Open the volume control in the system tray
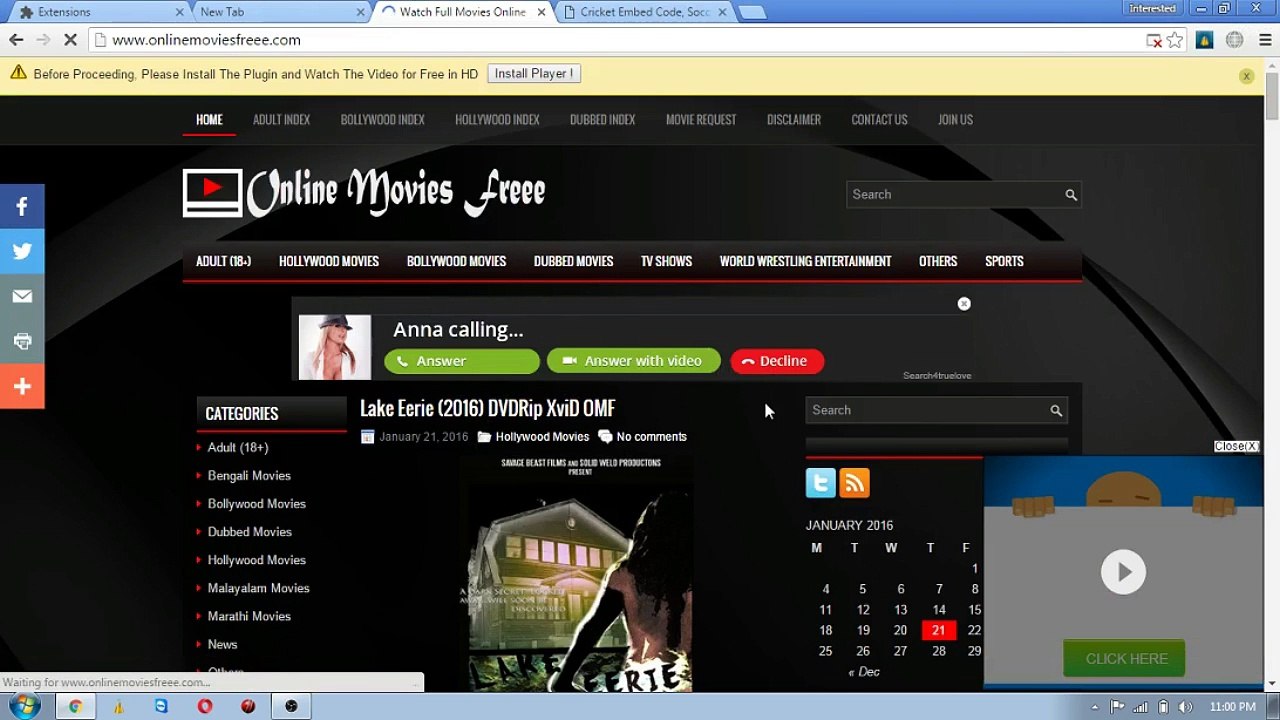The image size is (1280, 720). (x=1185, y=707)
